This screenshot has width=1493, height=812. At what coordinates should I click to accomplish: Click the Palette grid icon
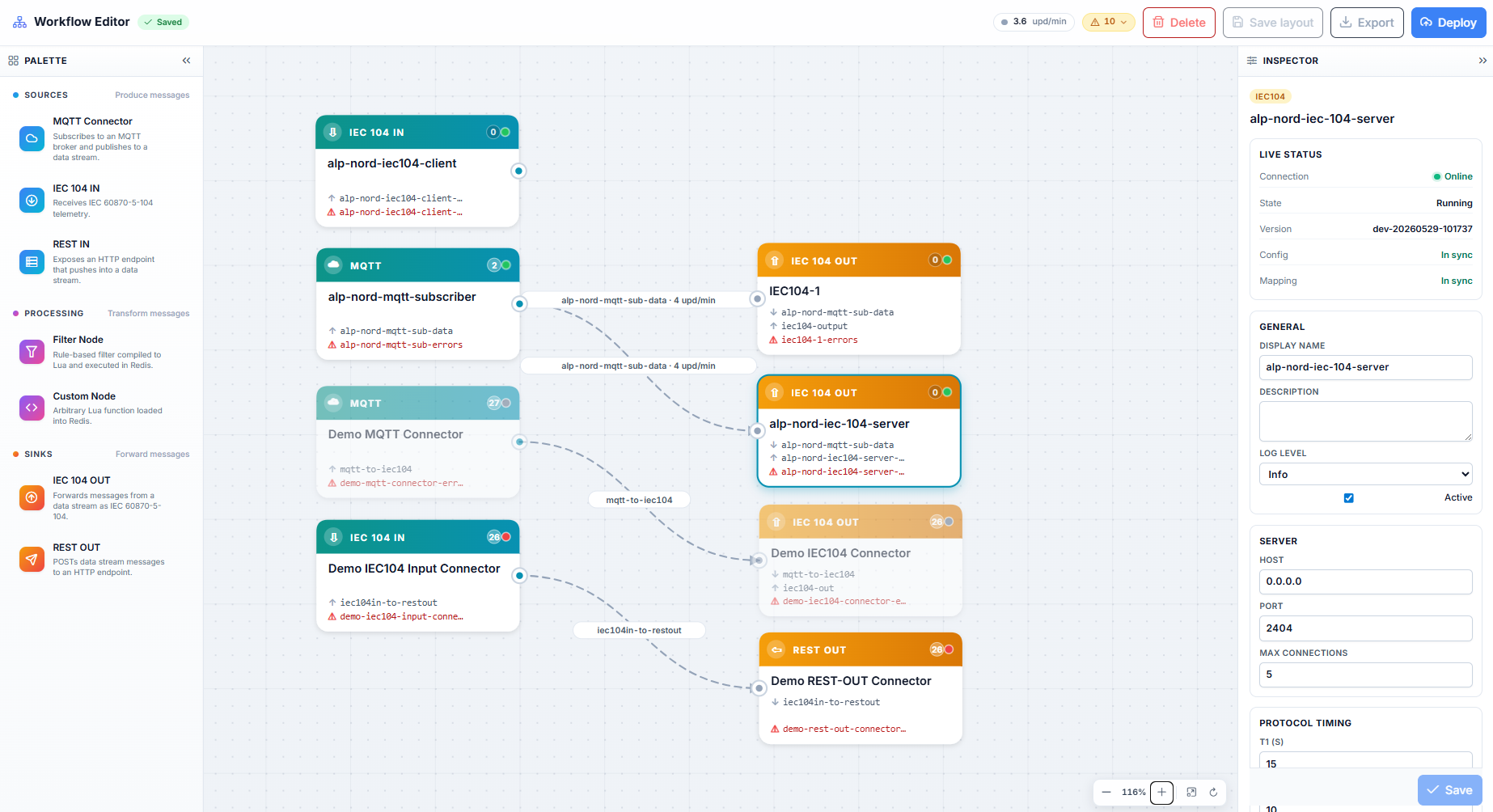[x=13, y=61]
